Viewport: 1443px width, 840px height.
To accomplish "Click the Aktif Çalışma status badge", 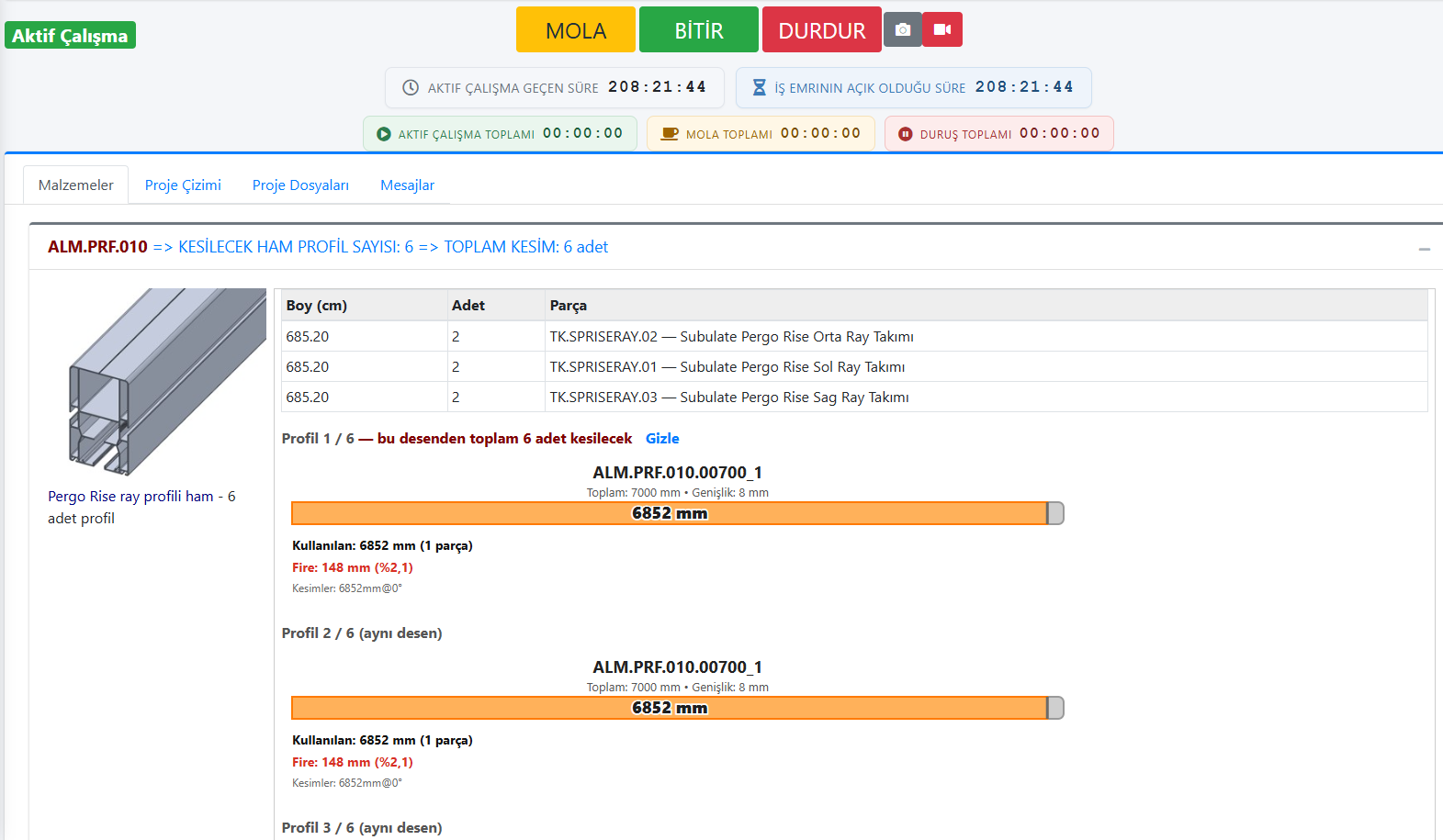I will coord(70,36).
